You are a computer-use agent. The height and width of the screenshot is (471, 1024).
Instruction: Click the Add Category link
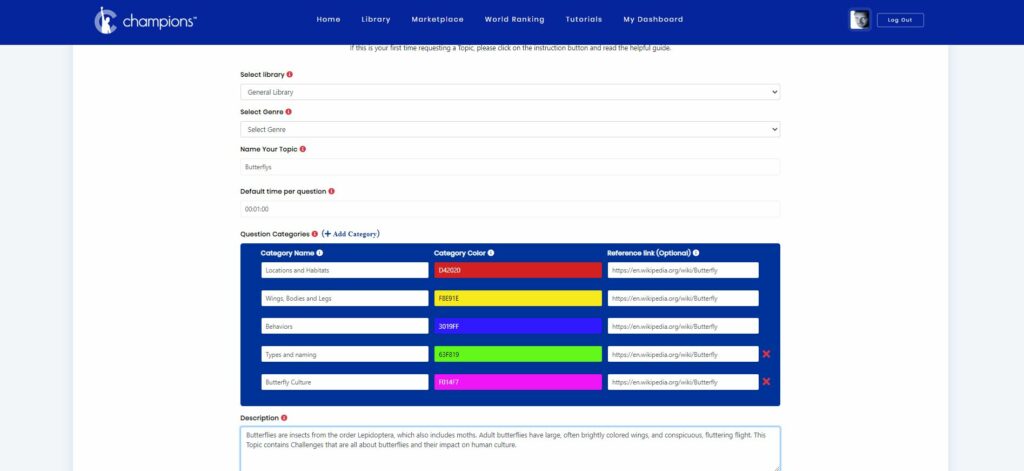tap(351, 234)
